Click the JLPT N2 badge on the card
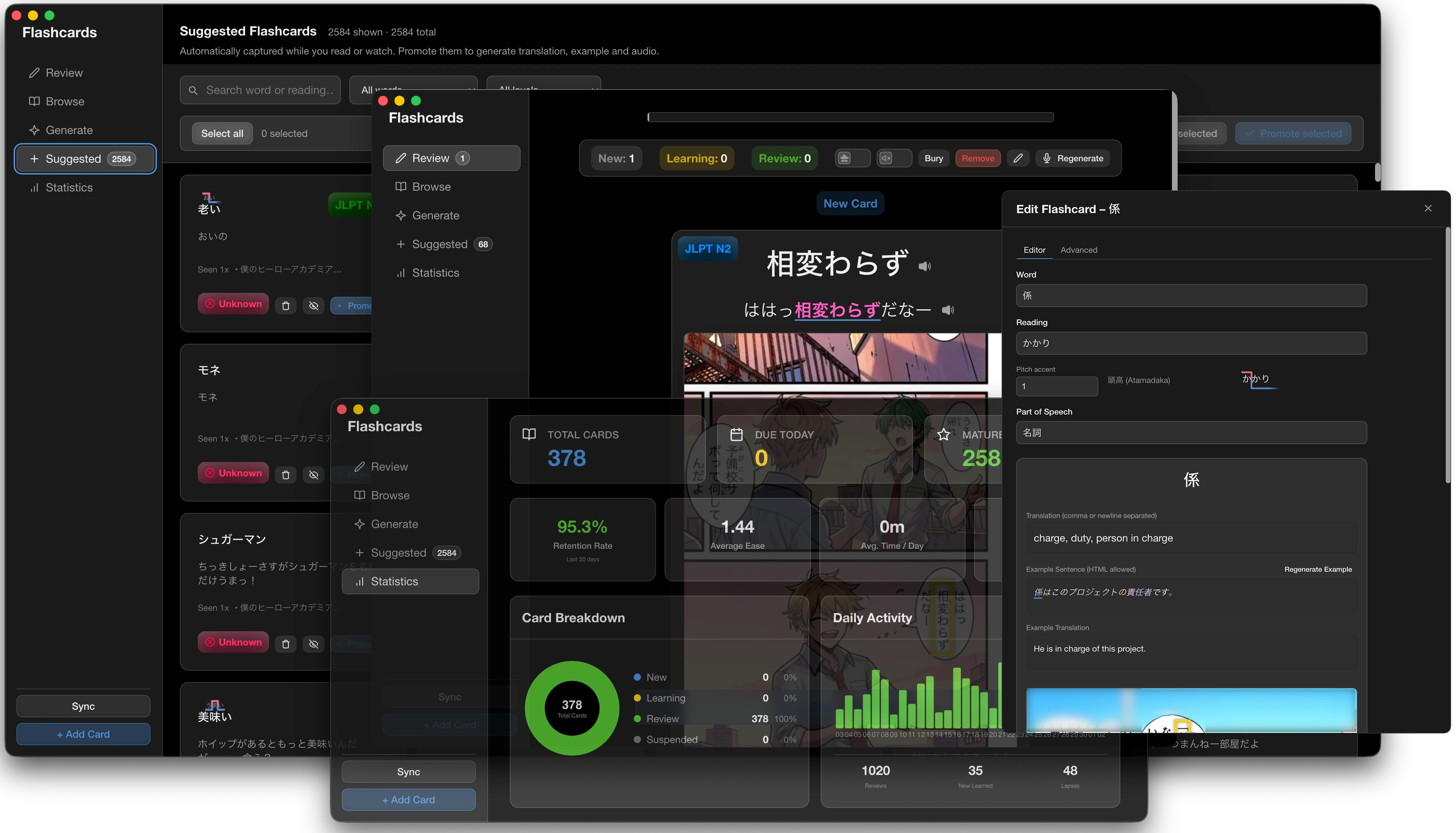The height and width of the screenshot is (833, 1456). coord(708,249)
